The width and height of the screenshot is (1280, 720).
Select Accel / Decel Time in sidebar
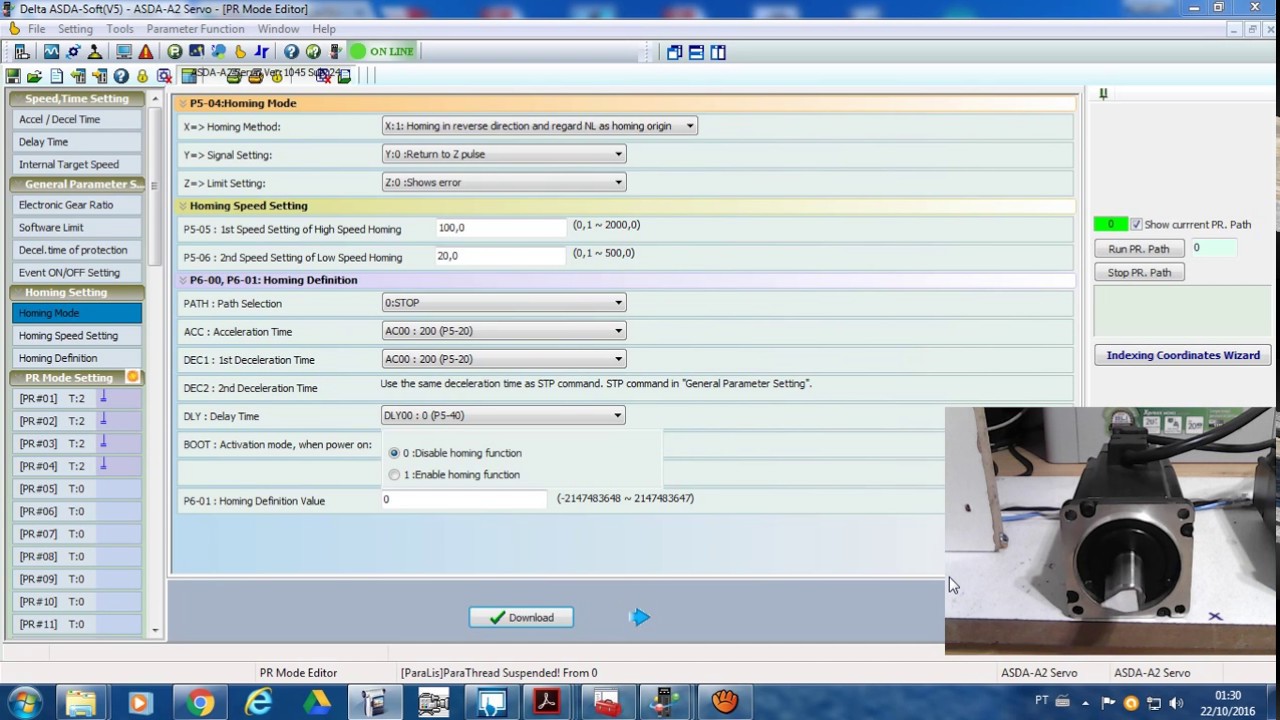[x=77, y=120]
